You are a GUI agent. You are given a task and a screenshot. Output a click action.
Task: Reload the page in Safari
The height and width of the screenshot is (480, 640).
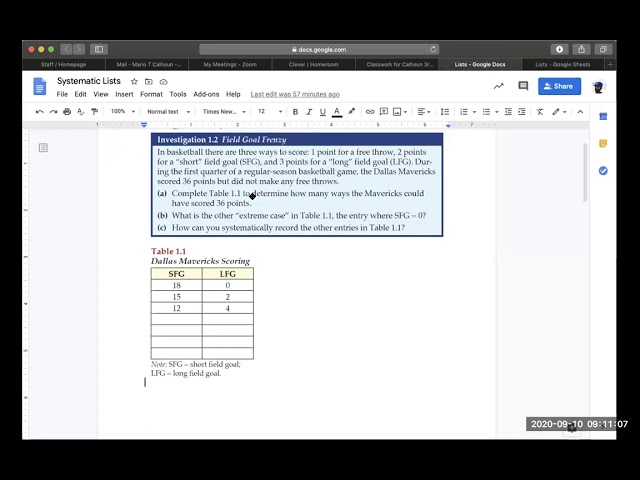(x=433, y=49)
